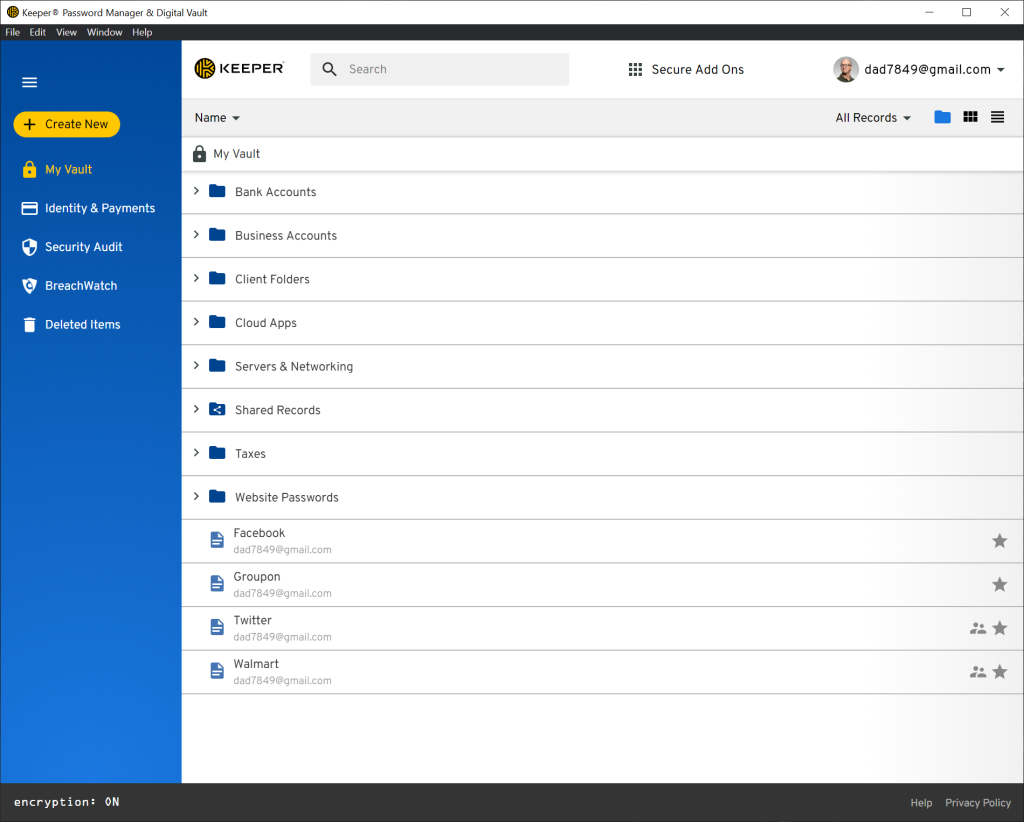Click the Walmart record document icon
The height and width of the screenshot is (822, 1024).
pyautogui.click(x=217, y=671)
